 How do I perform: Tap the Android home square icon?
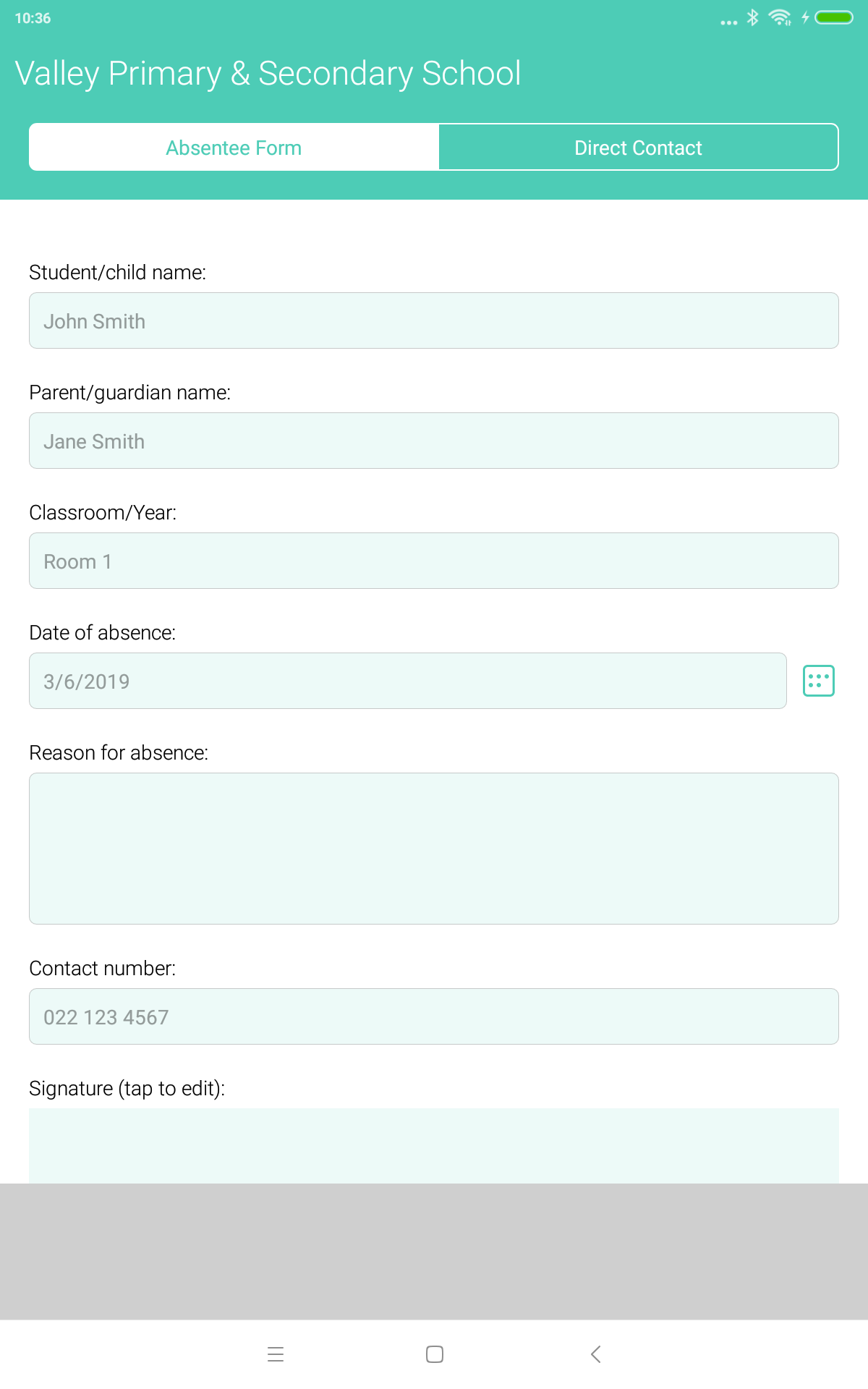(435, 1354)
